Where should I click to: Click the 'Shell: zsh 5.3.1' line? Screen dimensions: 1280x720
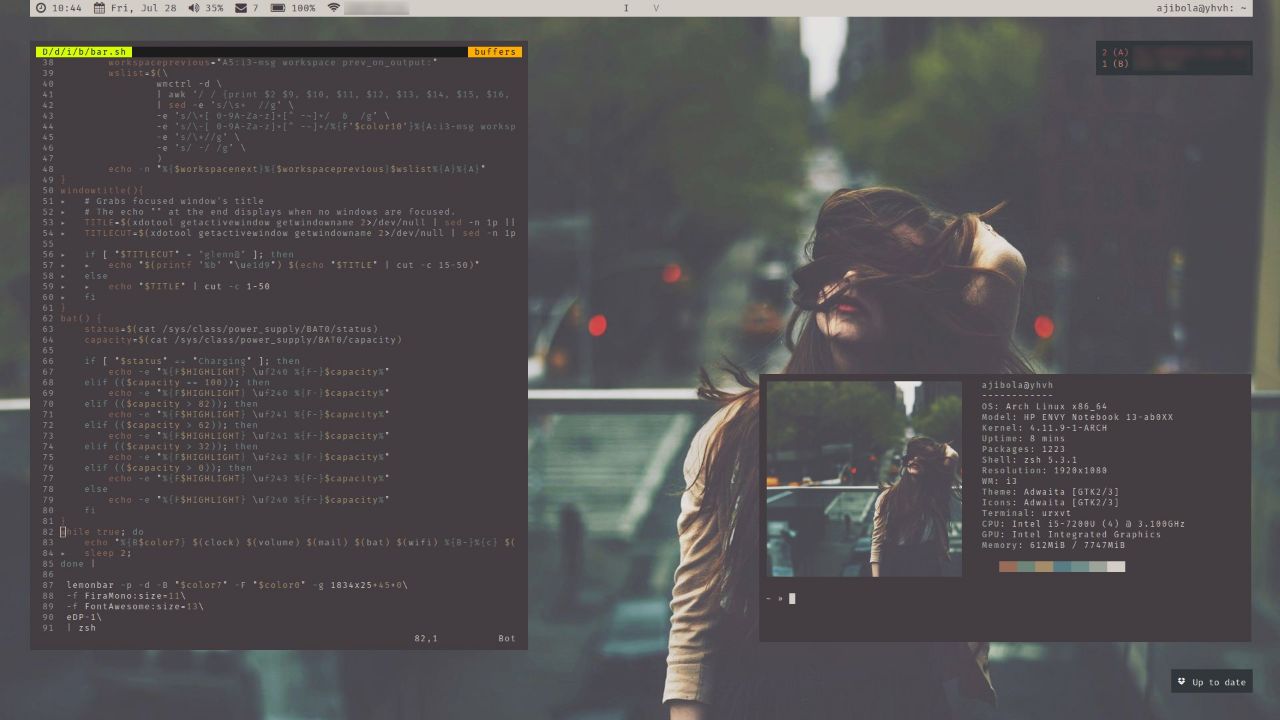[1030, 460]
